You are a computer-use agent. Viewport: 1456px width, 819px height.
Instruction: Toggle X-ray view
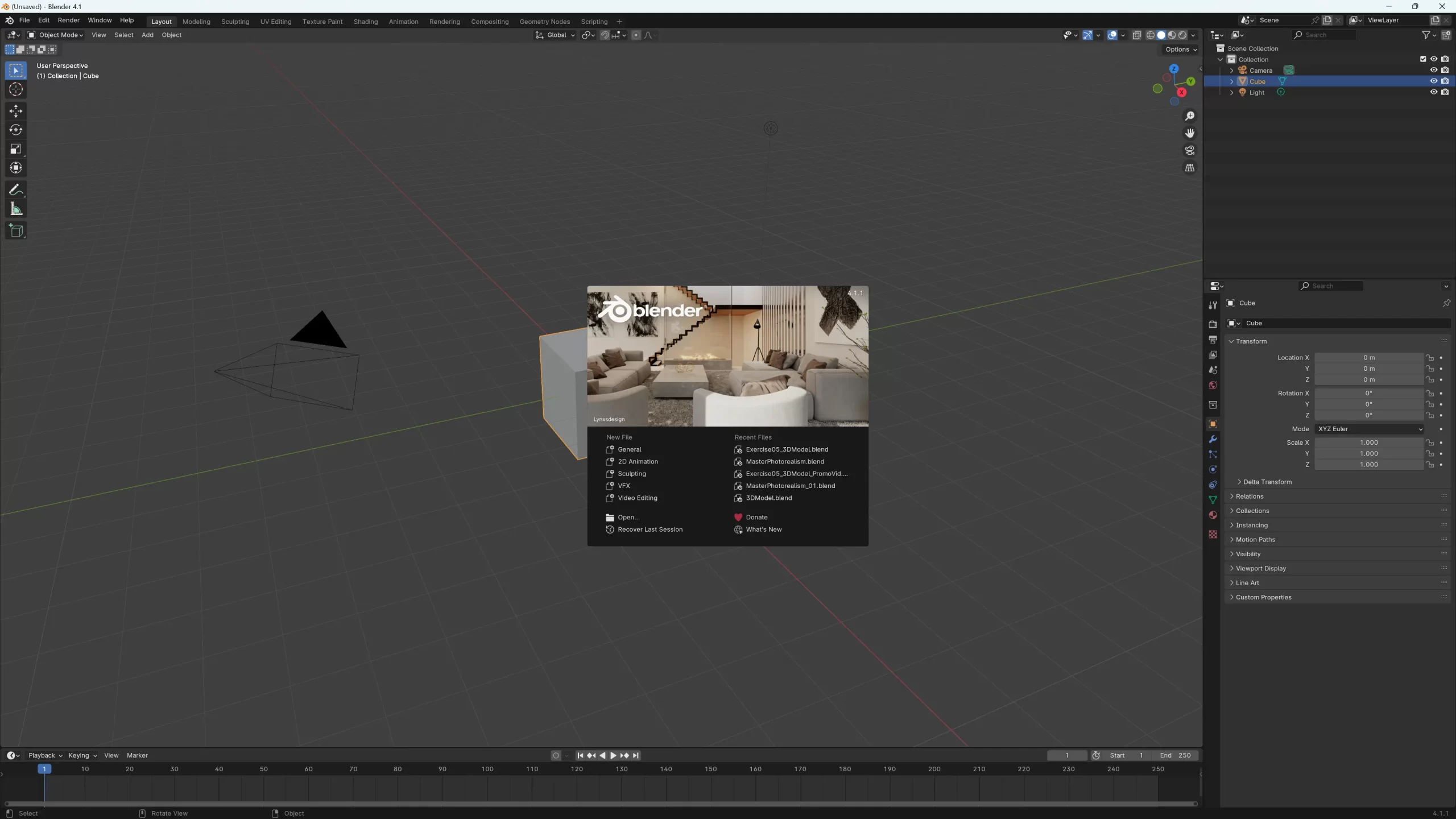1136,35
